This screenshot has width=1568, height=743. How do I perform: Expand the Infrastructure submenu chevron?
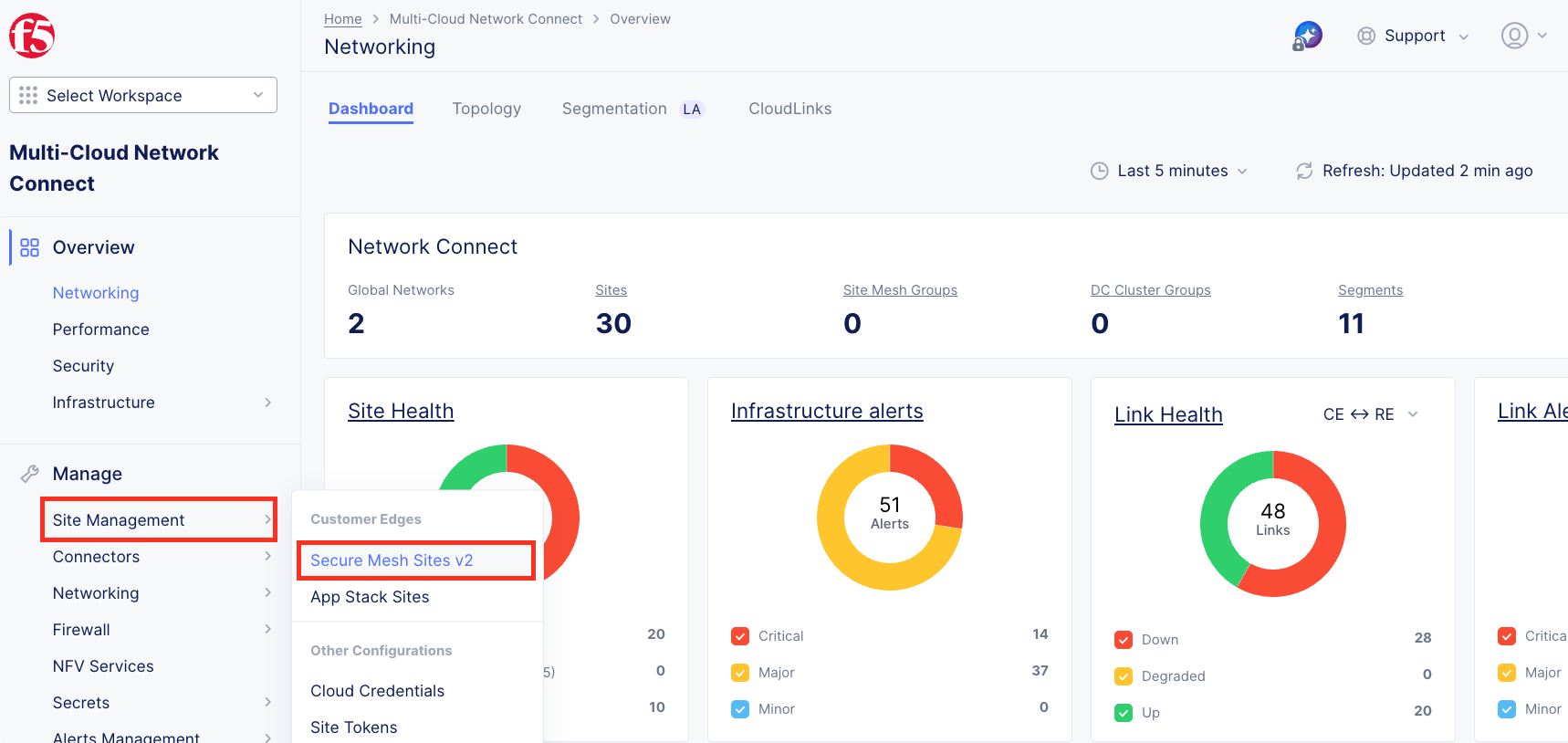tap(268, 403)
